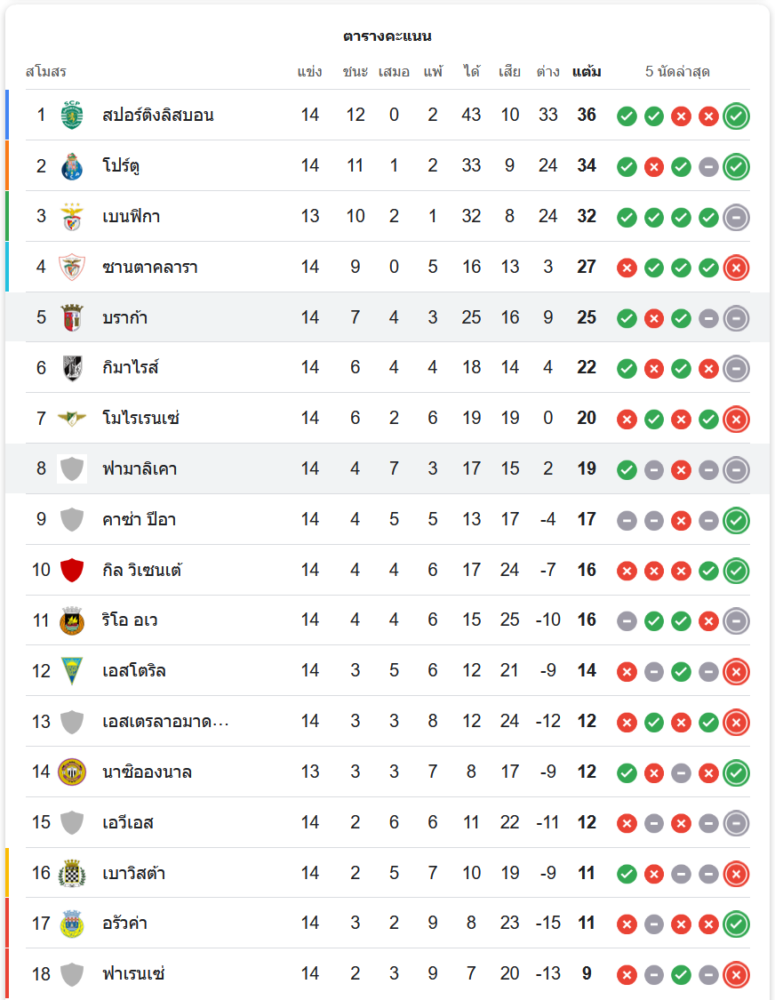Click Benfica's latest match draw indicator
The width and height of the screenshot is (775, 1000).
(x=736, y=216)
